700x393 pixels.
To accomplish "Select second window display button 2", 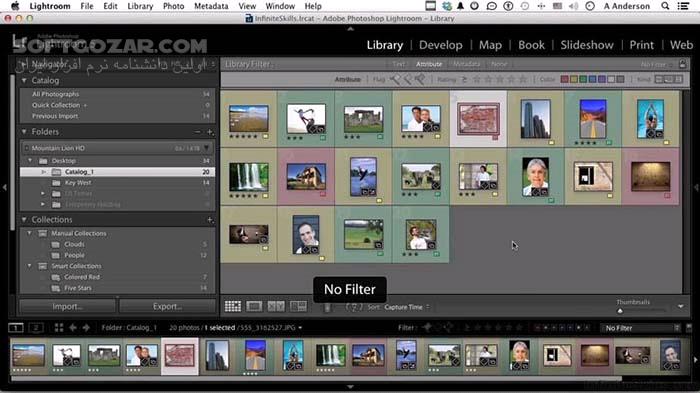I will pyautogui.click(x=36, y=328).
